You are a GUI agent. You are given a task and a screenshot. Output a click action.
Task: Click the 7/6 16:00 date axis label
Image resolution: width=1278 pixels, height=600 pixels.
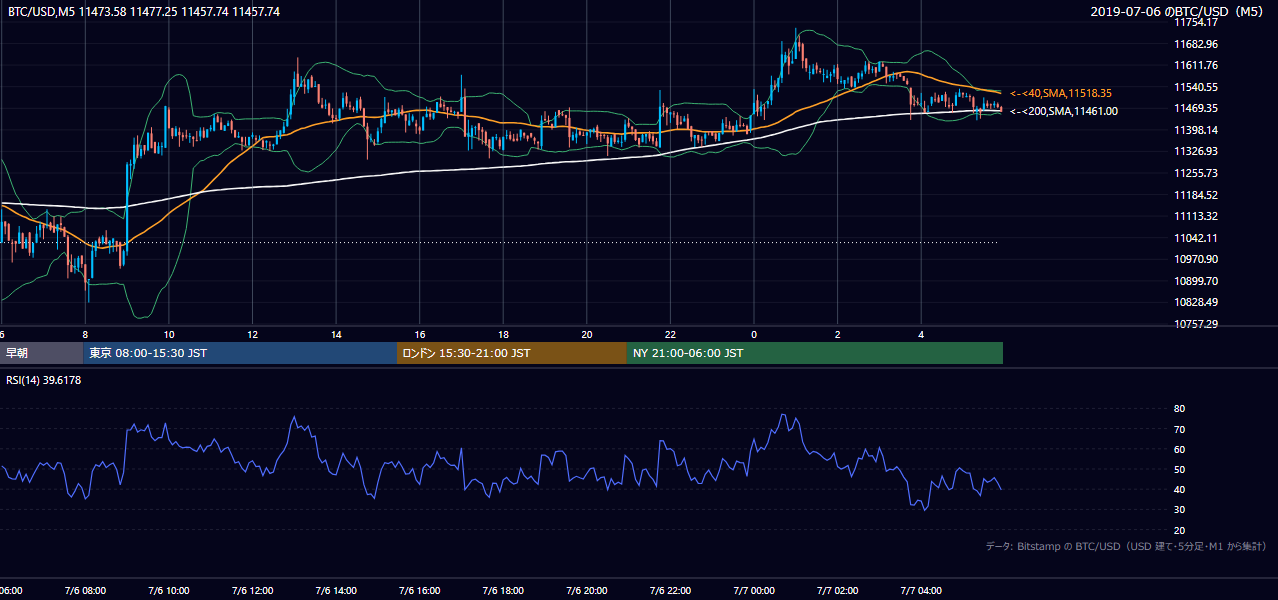tap(420, 590)
